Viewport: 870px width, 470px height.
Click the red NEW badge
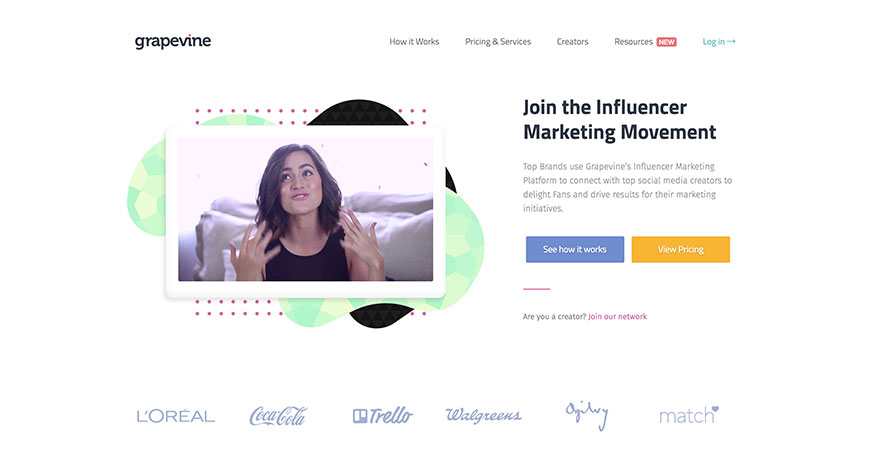point(666,42)
